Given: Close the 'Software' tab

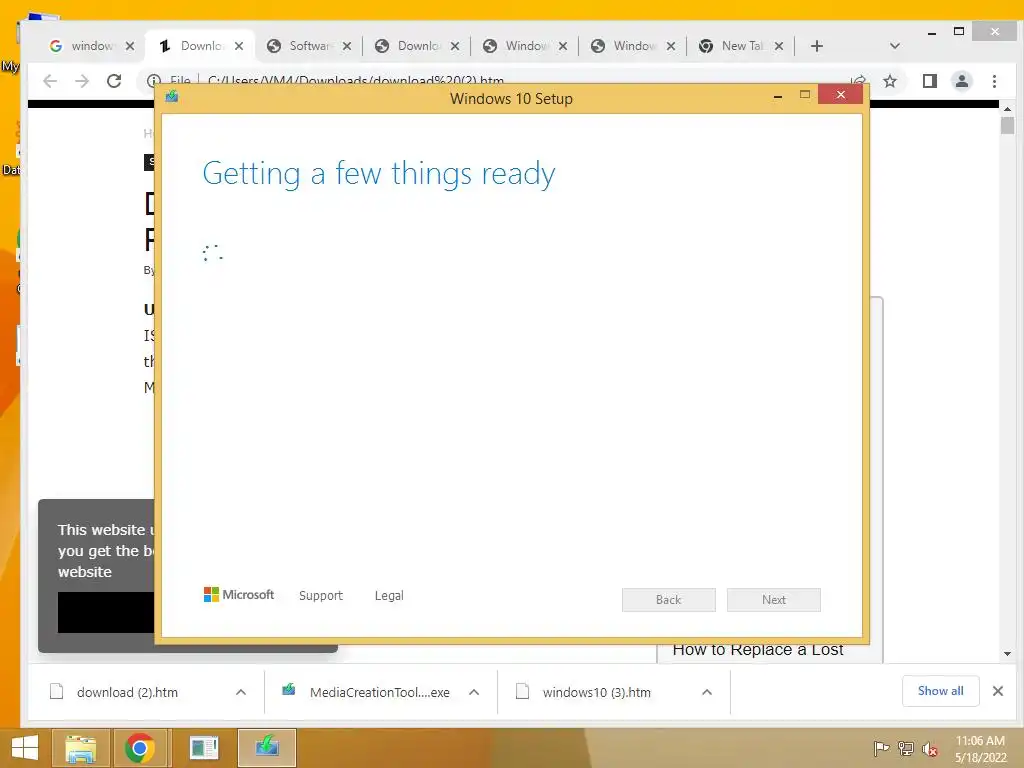Looking at the screenshot, I should tap(347, 46).
